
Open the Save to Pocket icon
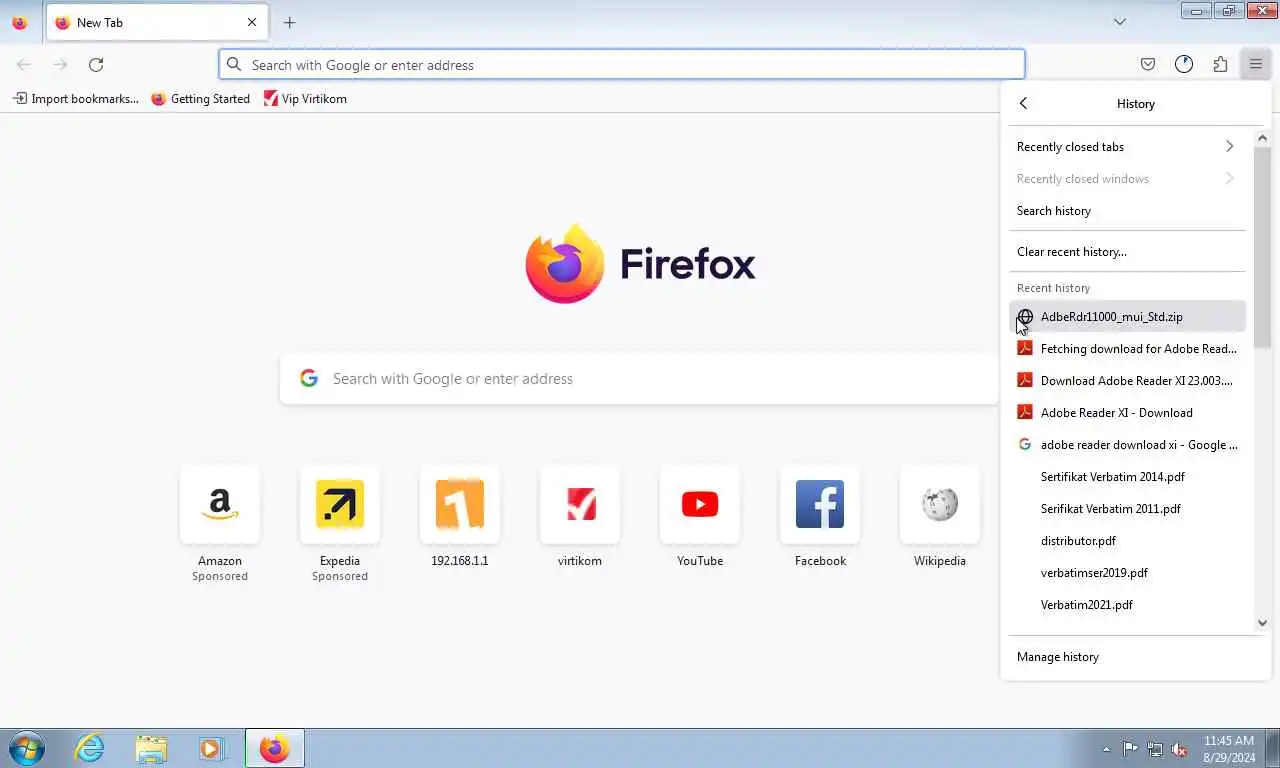[1148, 65]
